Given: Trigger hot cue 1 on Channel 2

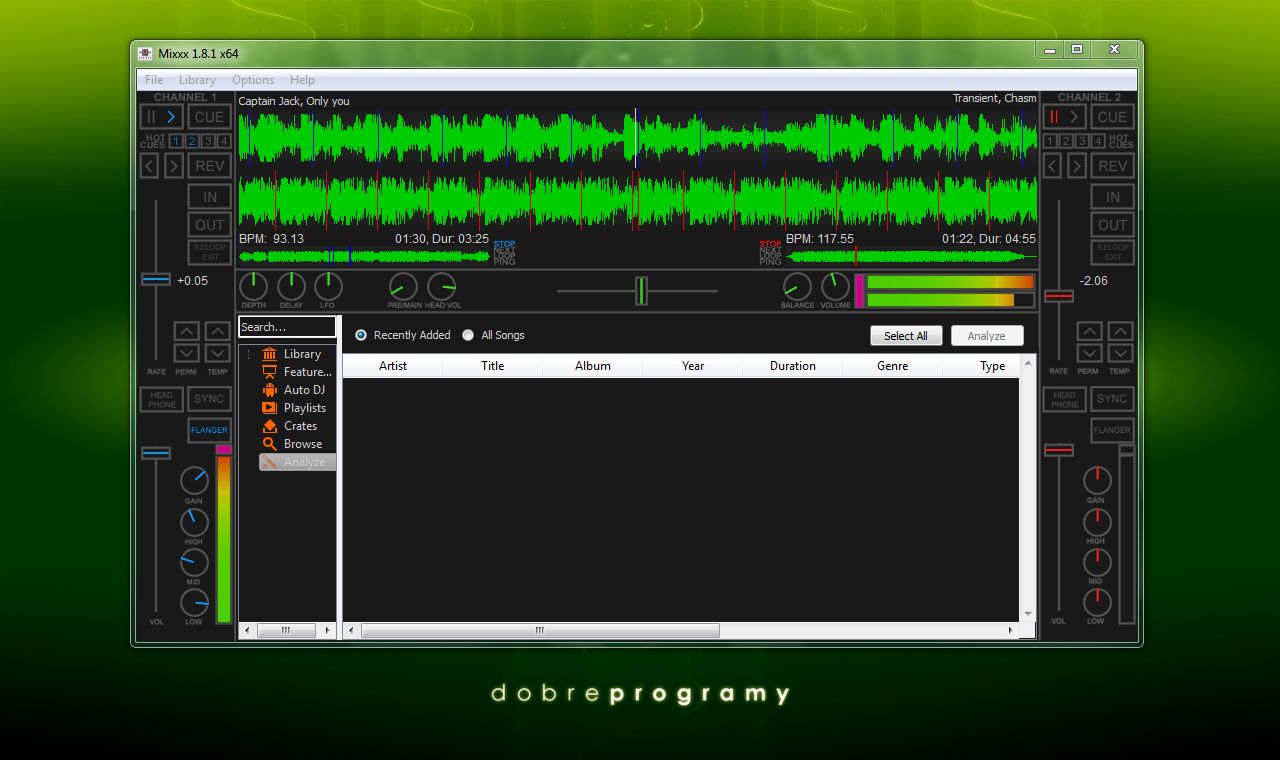Looking at the screenshot, I should pos(1051,141).
